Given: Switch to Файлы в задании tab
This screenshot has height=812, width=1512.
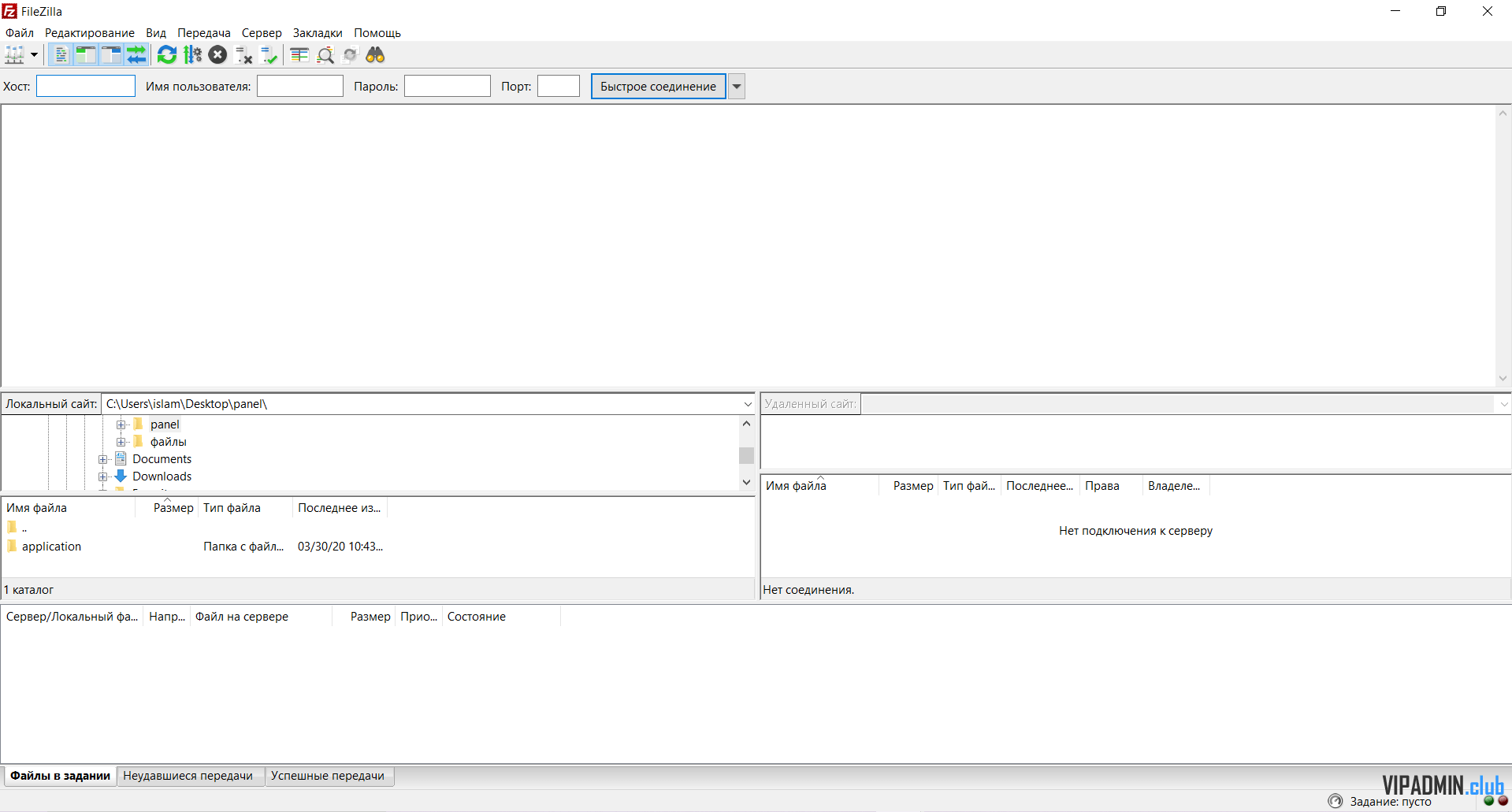Looking at the screenshot, I should click(x=60, y=776).
